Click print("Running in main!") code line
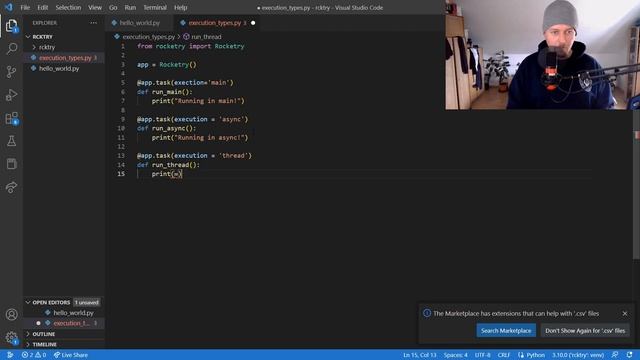This screenshot has height=360, width=640. pos(198,101)
